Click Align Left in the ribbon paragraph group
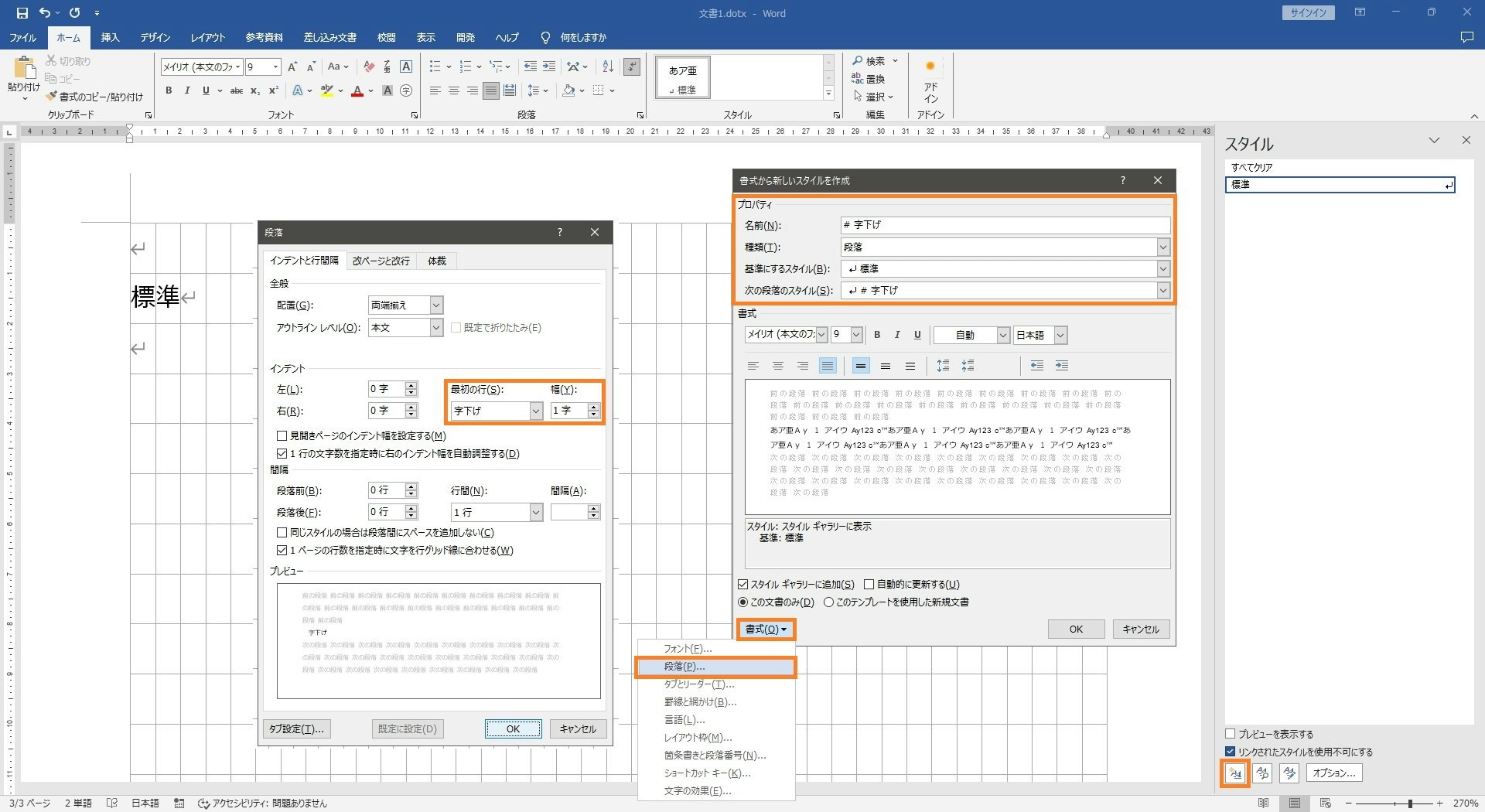The image size is (1485, 812). coord(435,90)
